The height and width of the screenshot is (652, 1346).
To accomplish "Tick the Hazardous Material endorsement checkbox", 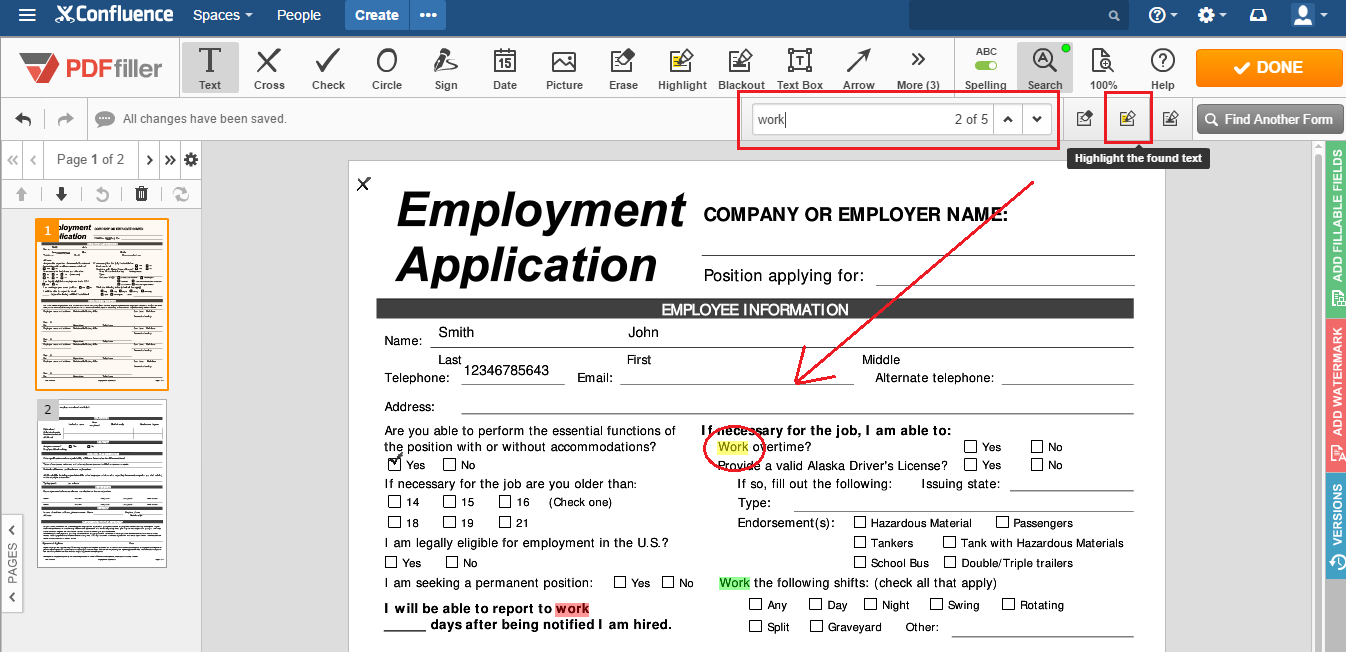I will 860,522.
